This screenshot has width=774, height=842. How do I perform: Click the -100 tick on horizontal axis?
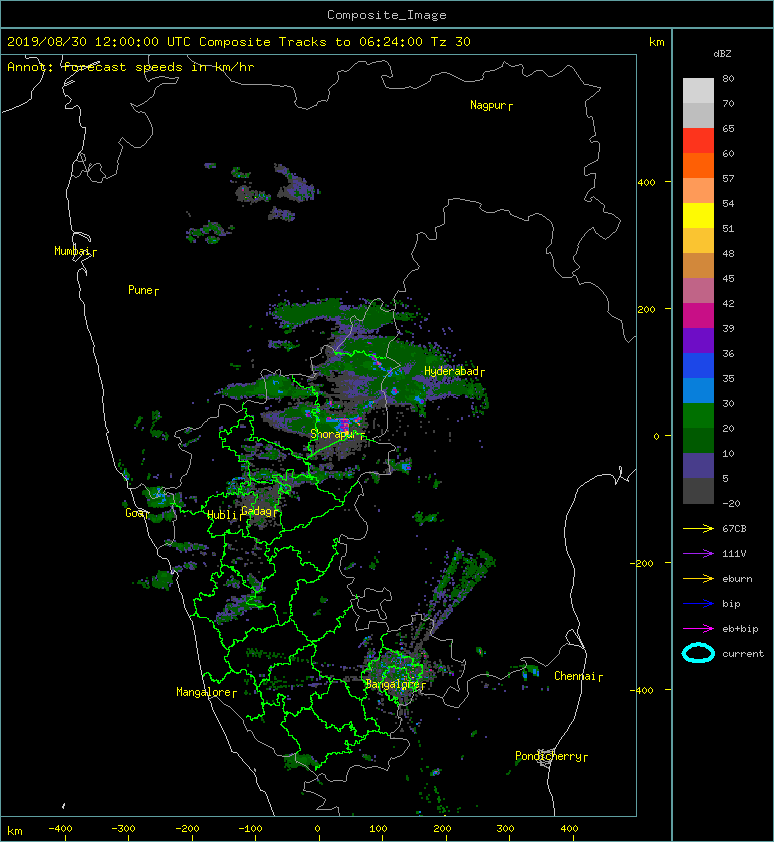(250, 829)
